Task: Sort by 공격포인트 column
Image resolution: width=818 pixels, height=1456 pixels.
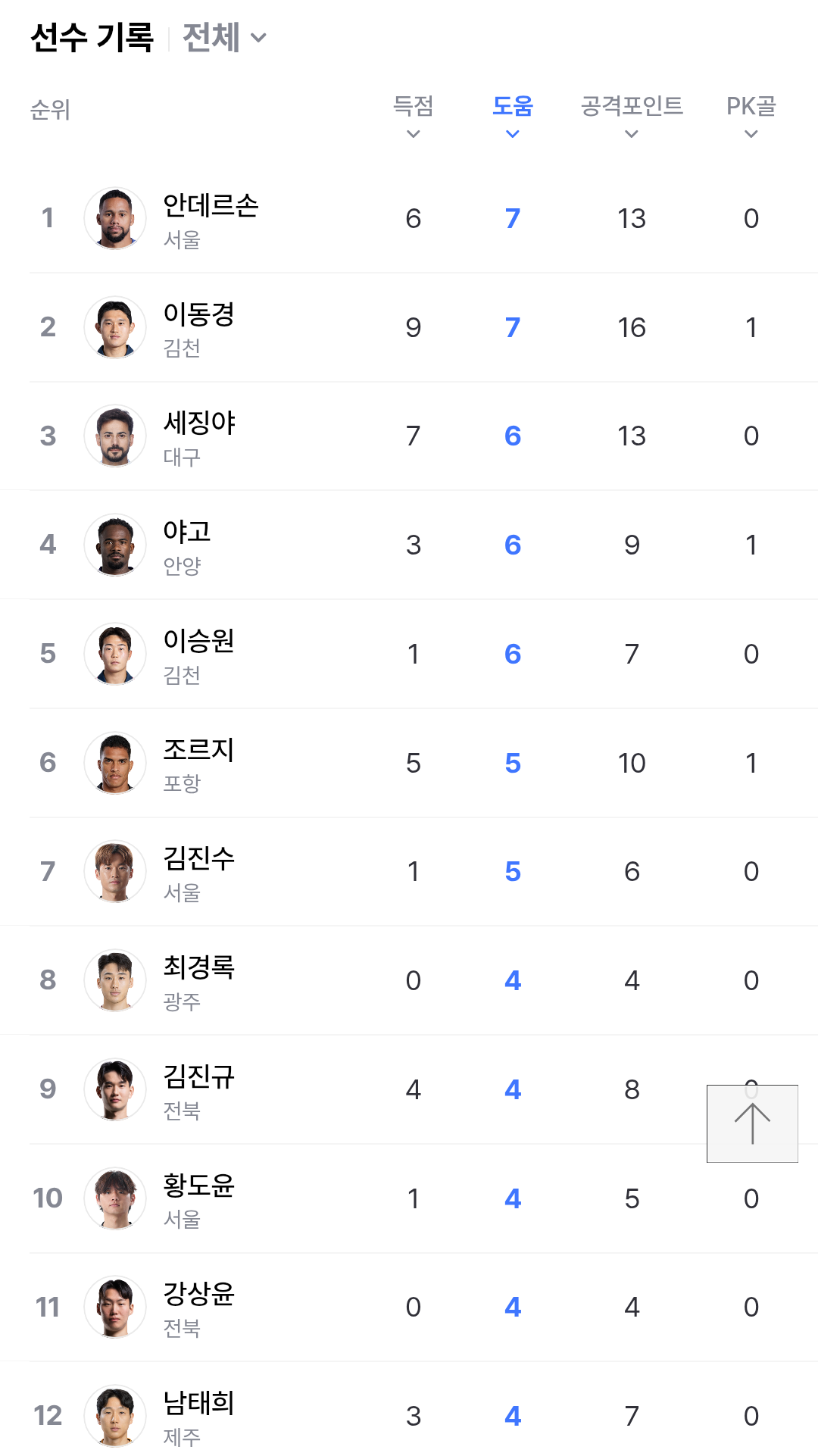Action: pos(631,116)
